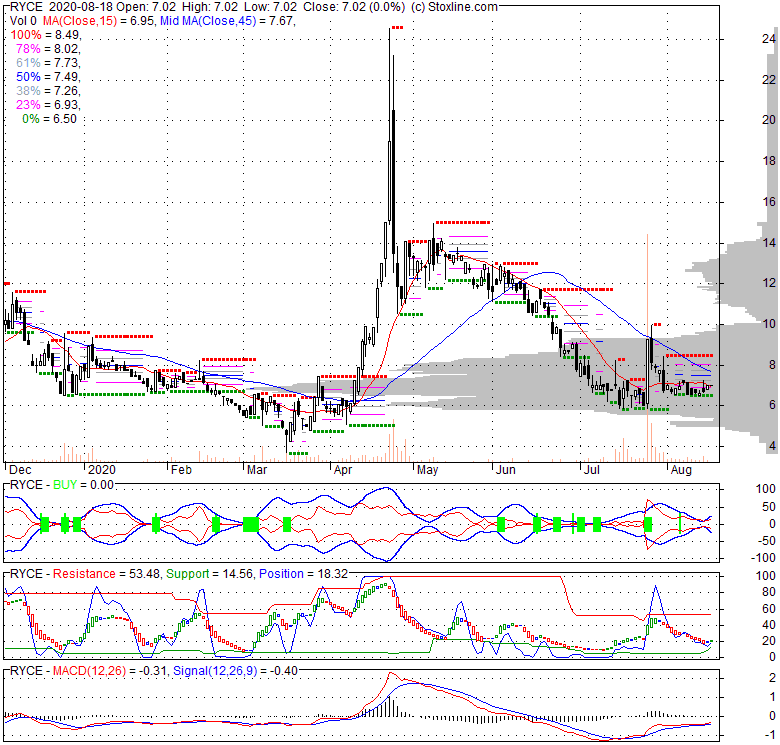The height and width of the screenshot is (745, 780).
Task: Click the 'Jul' month axis label
Action: pyautogui.click(x=592, y=469)
